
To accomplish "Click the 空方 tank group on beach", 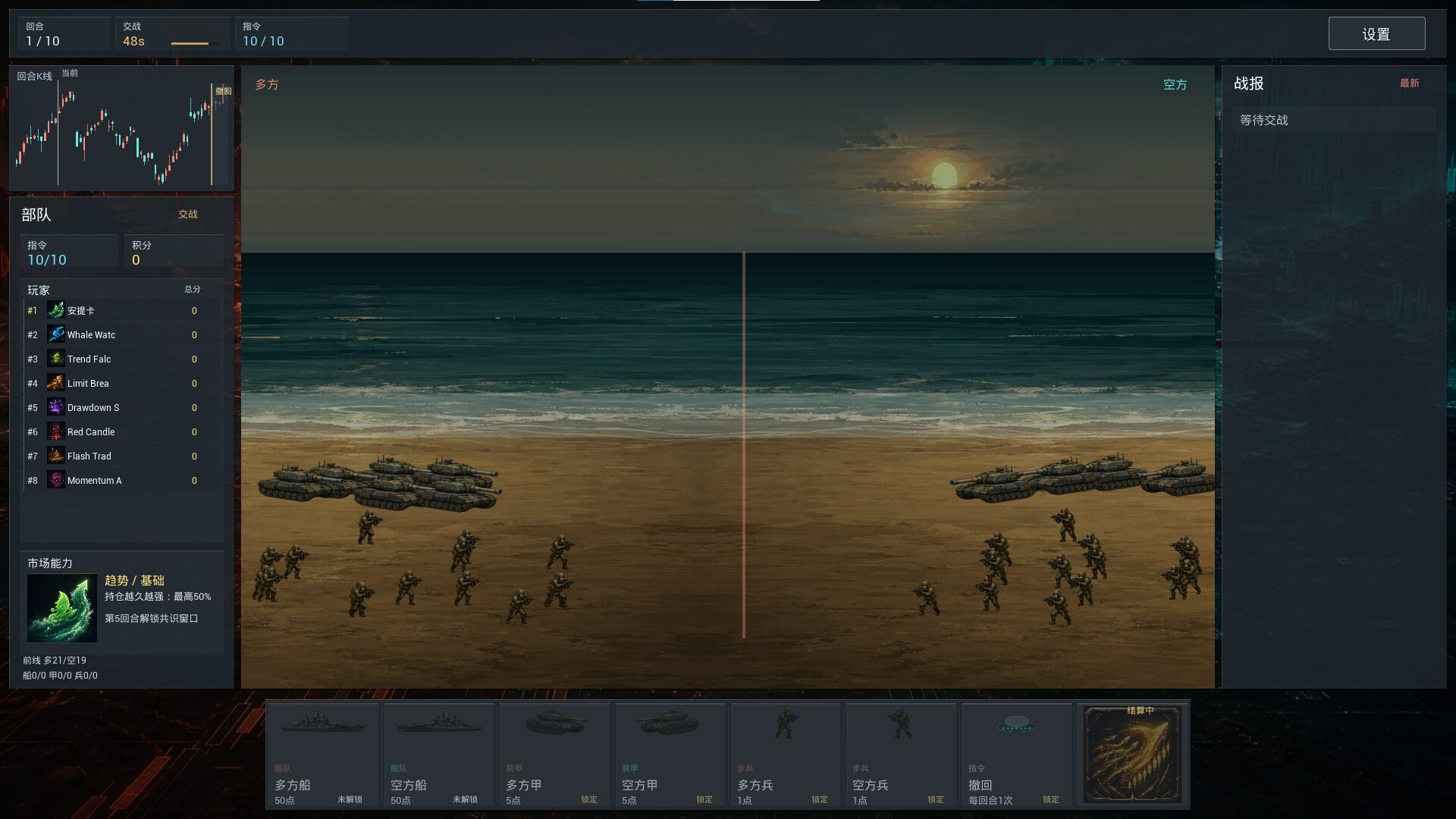I will 1083,477.
